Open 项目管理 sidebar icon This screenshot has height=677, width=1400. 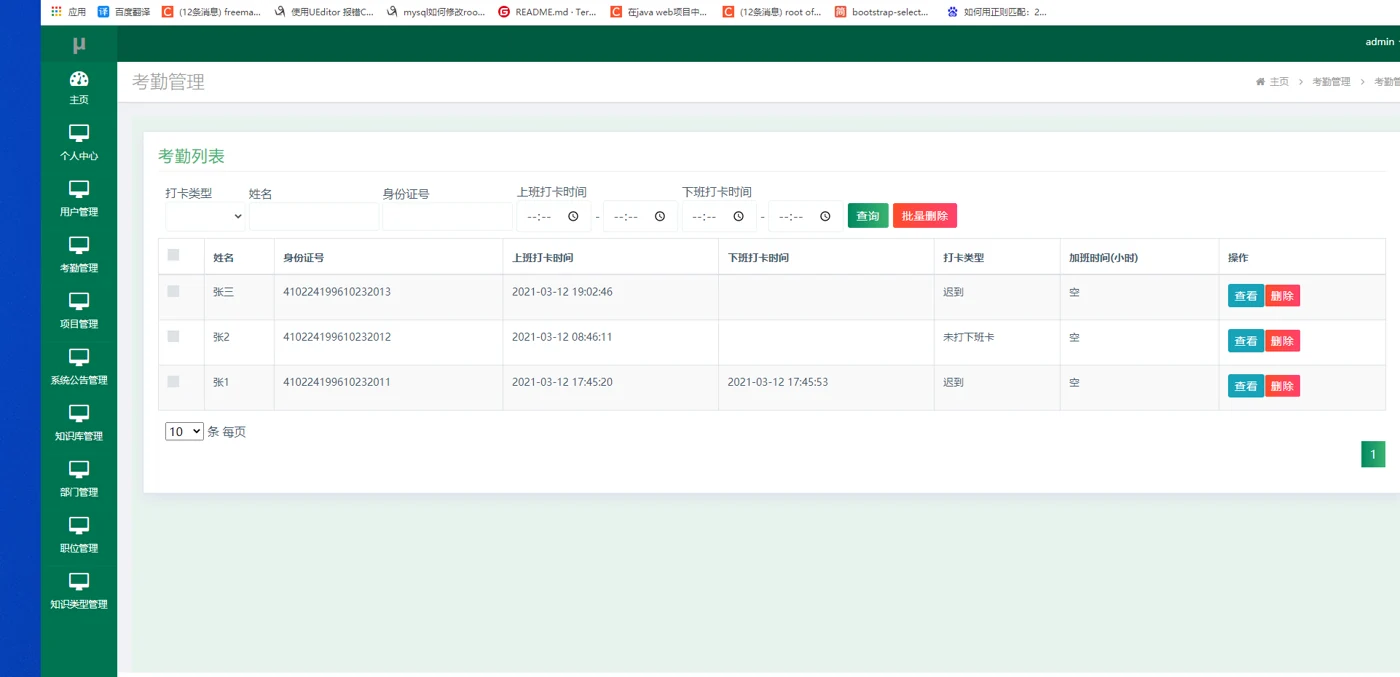coord(79,301)
